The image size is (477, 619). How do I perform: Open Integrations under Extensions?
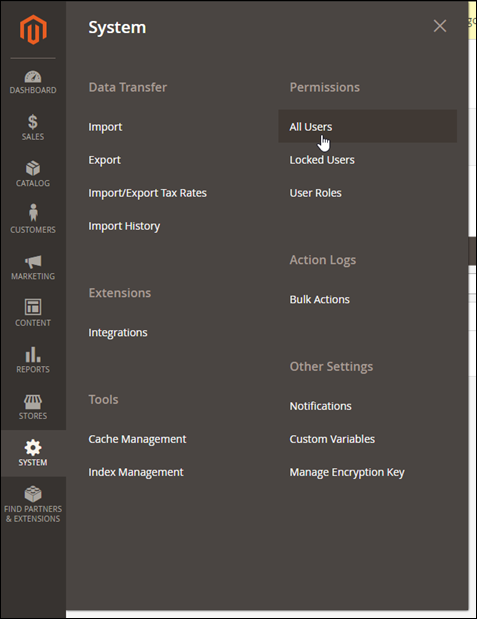(118, 333)
